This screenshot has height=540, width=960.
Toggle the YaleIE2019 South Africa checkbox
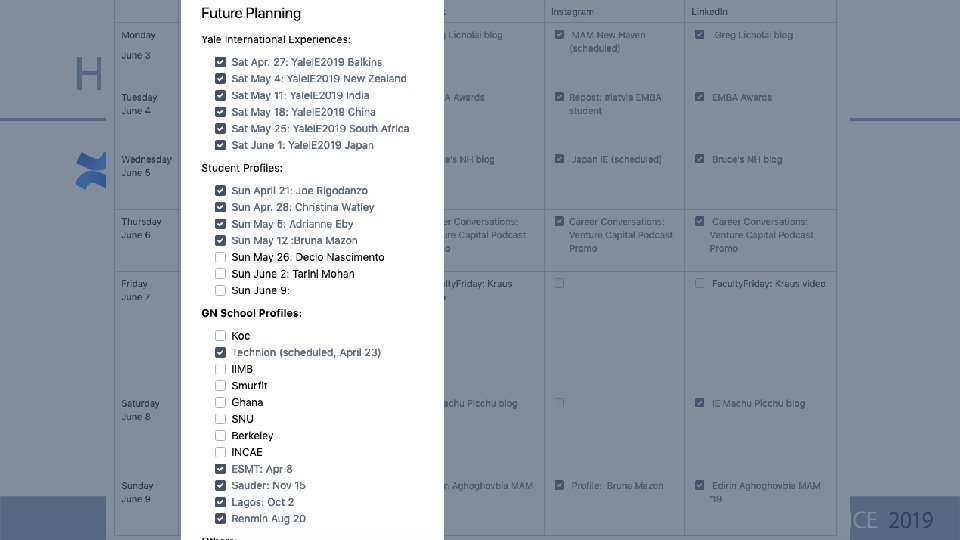click(220, 129)
